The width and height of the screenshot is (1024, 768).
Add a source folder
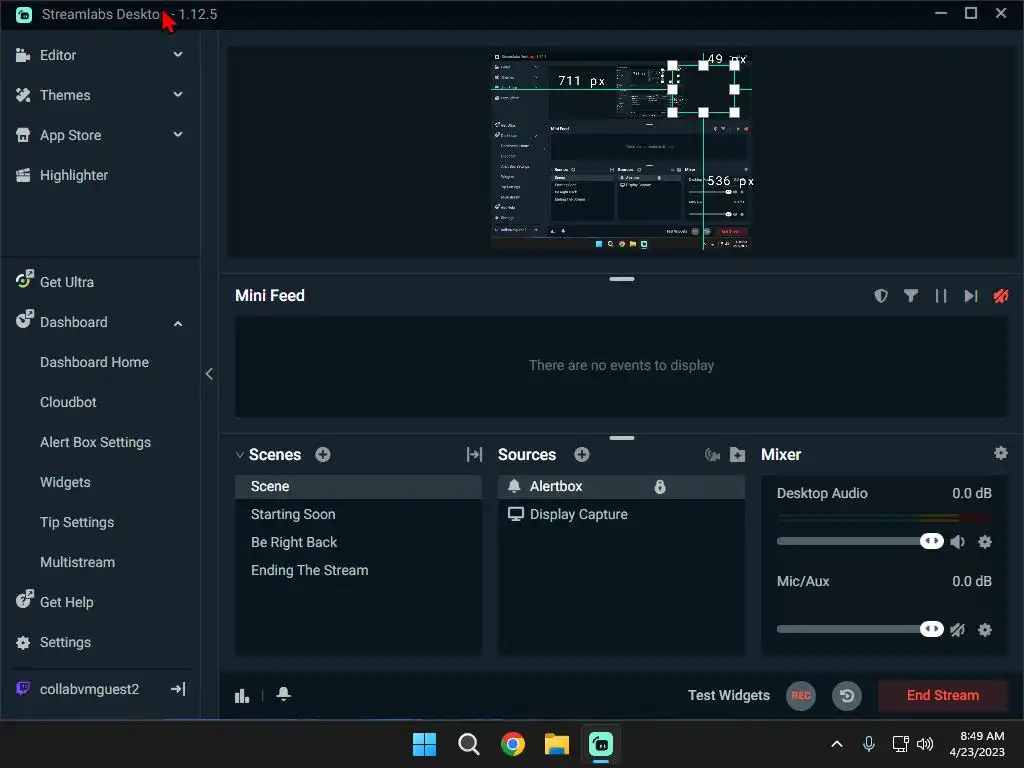(x=737, y=455)
